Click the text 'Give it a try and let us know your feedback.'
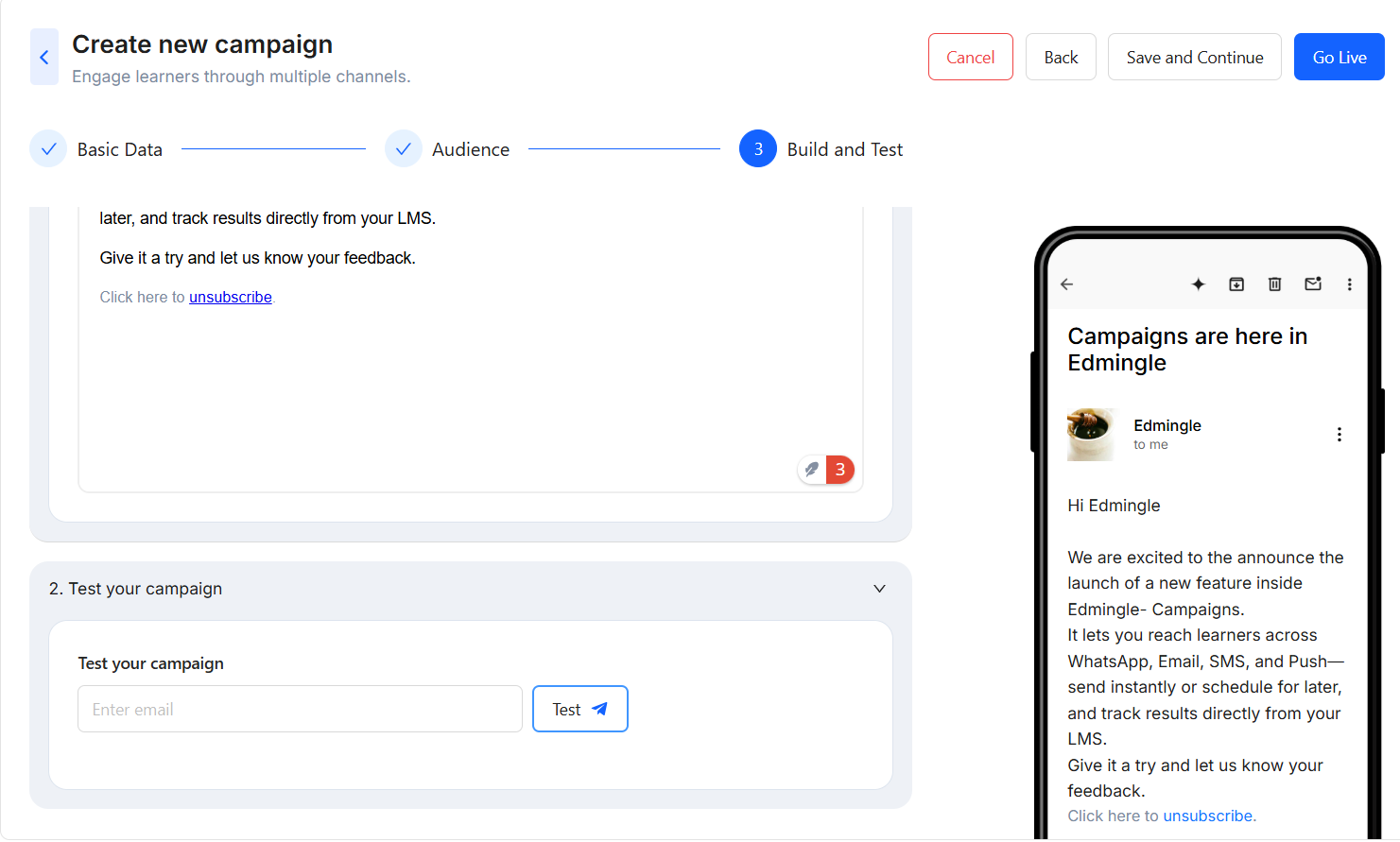Screen dimensions: 1400x842 pos(258,258)
